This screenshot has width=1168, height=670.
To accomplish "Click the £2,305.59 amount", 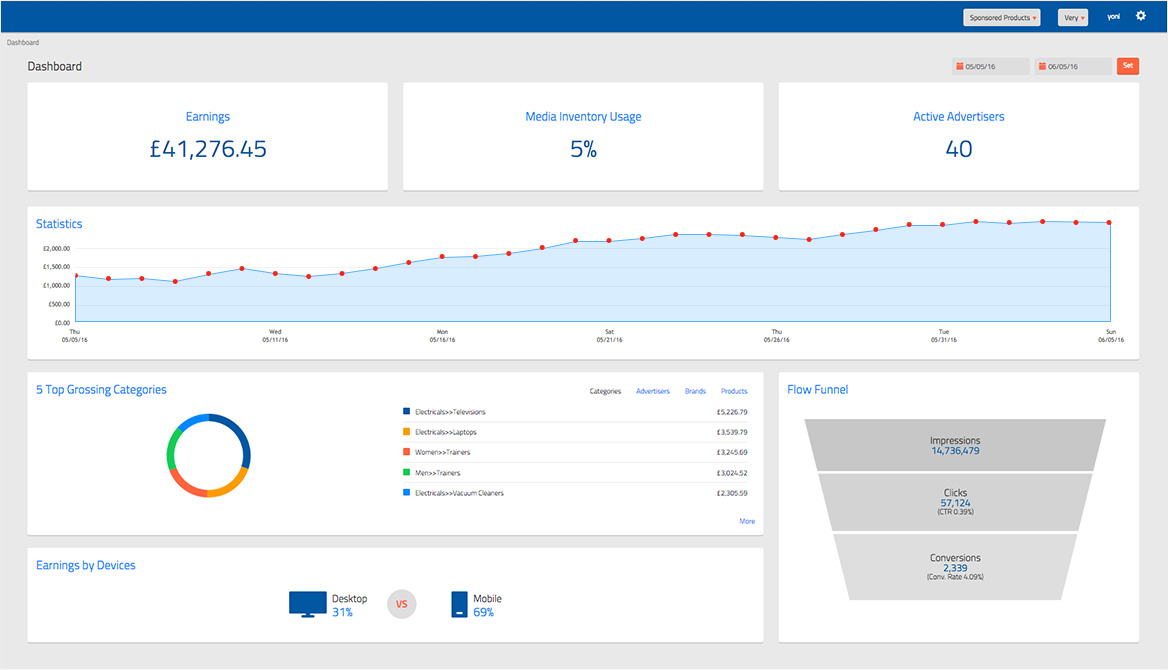I will click(731, 493).
